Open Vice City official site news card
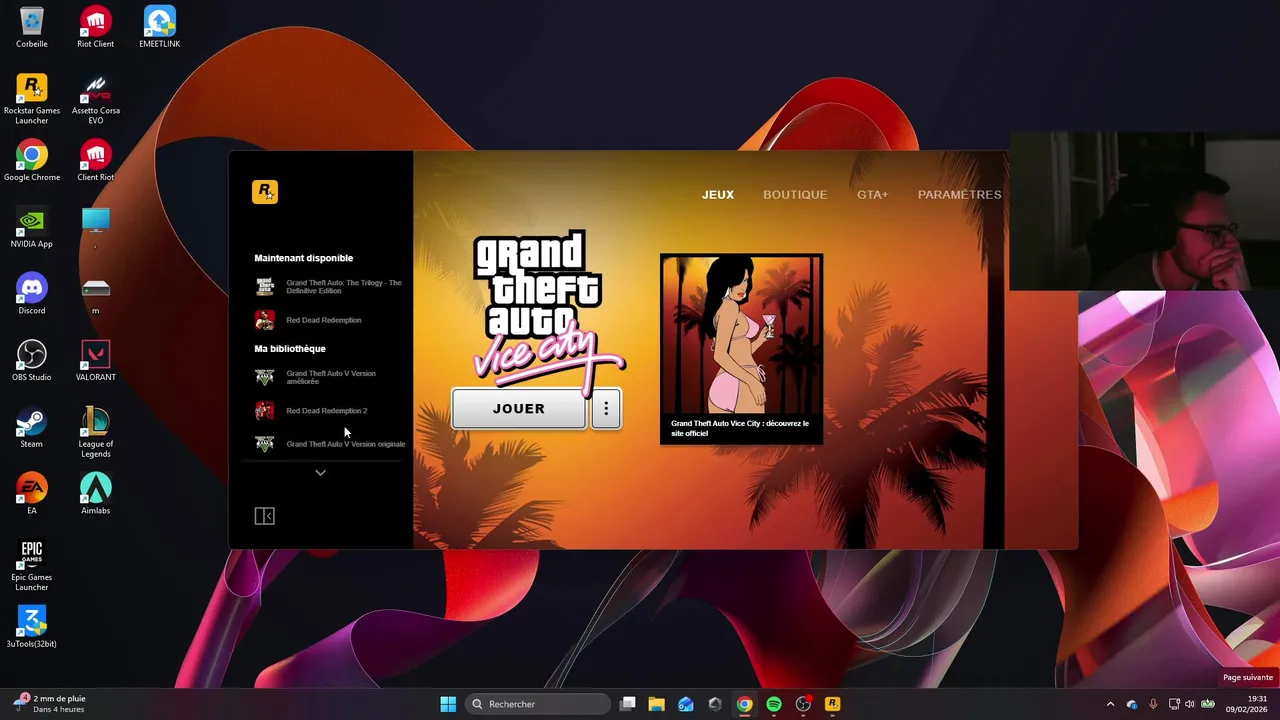 click(x=741, y=348)
